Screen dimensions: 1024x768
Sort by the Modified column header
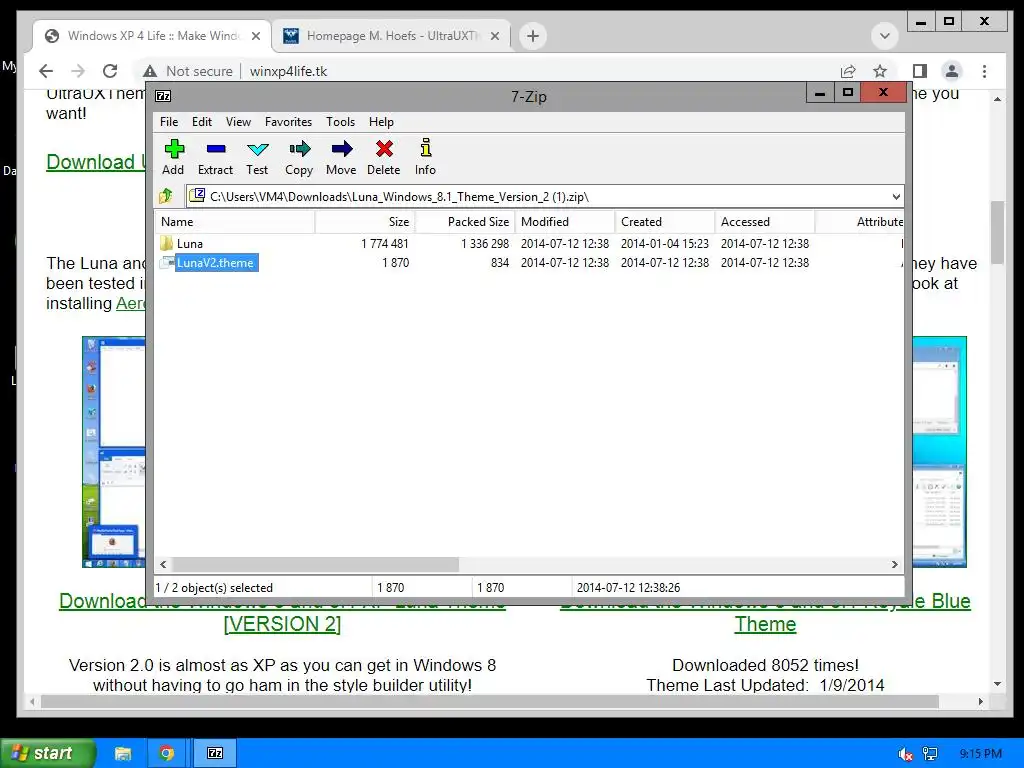point(565,221)
